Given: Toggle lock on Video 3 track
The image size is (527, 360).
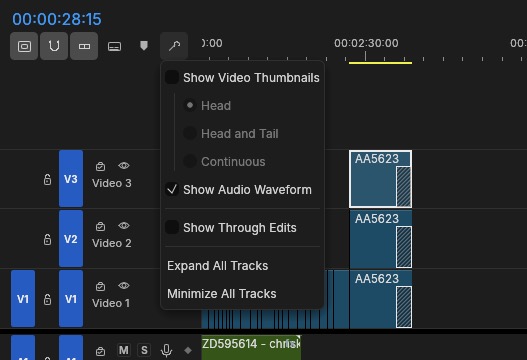Looking at the screenshot, I should click(47, 179).
